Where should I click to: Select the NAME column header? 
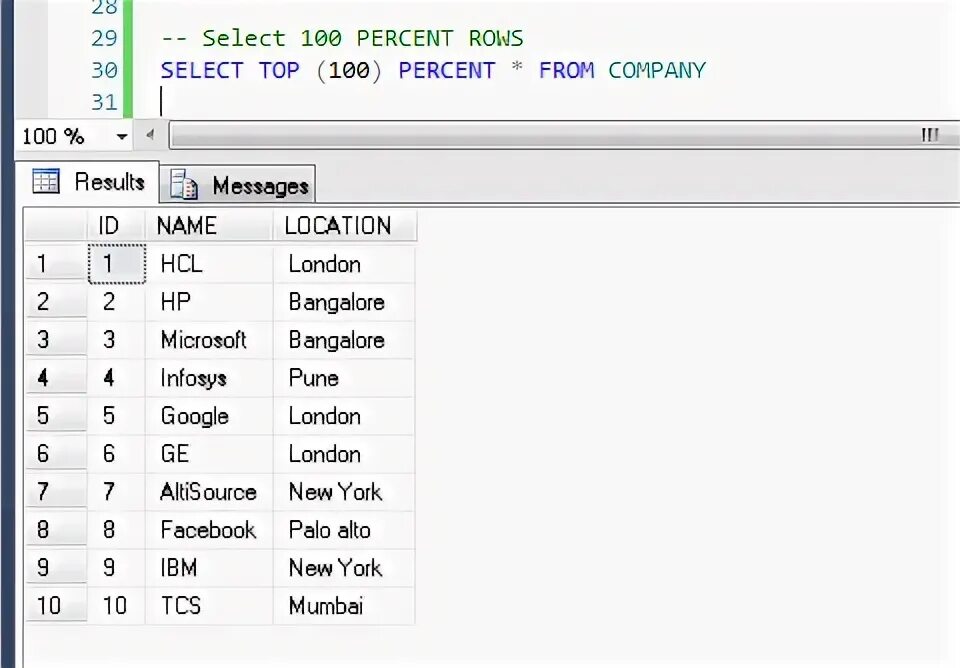tap(209, 225)
